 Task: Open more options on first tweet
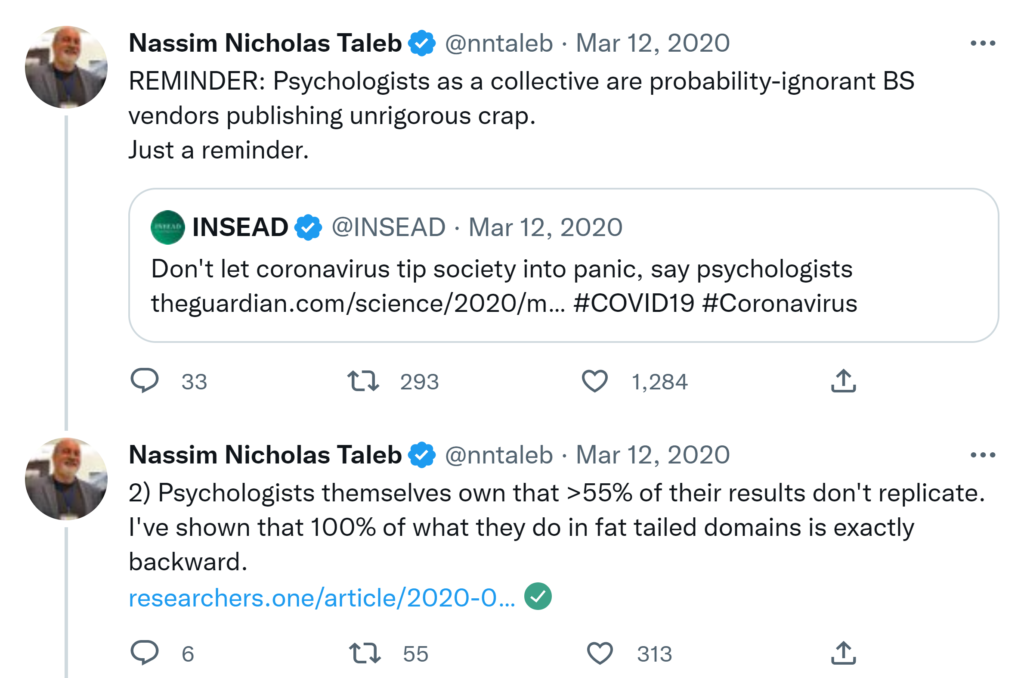click(983, 43)
